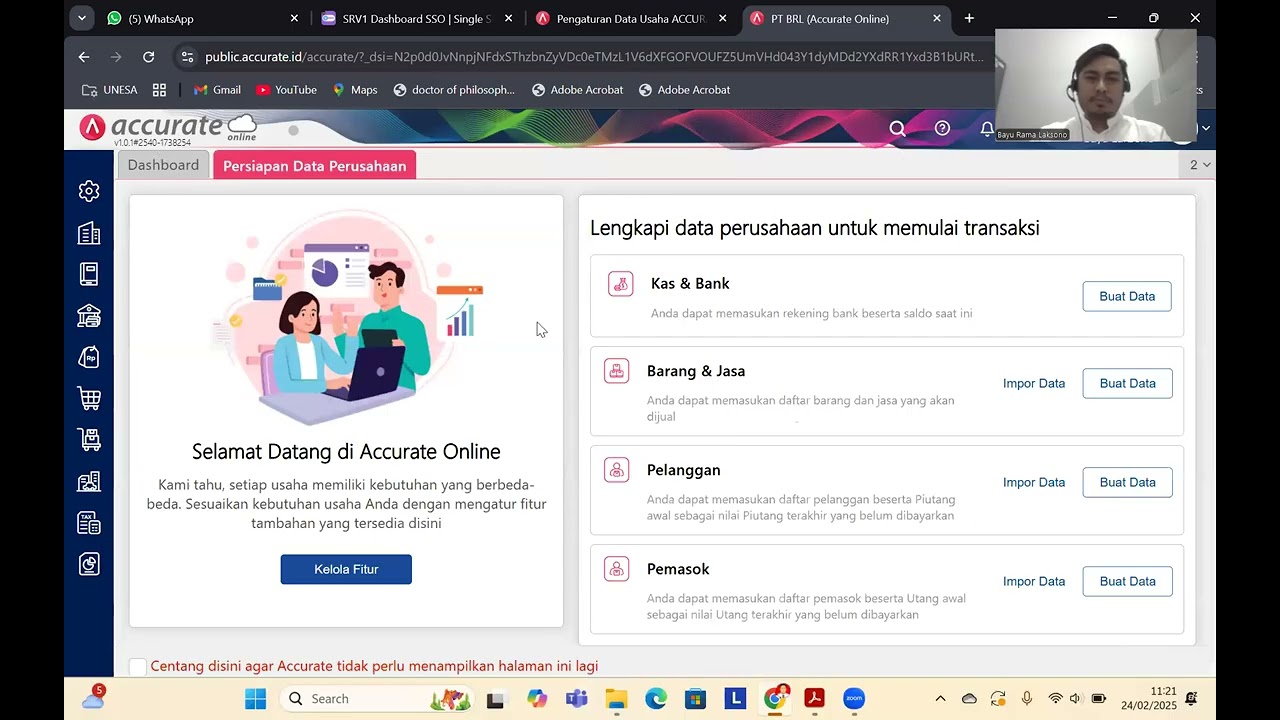
Task: Open Adobe Acrobat from the taskbar
Action: point(814,699)
